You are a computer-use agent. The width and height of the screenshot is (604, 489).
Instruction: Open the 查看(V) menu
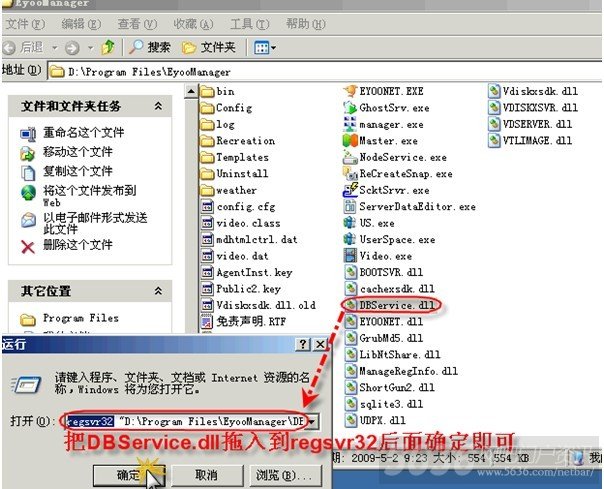[x=137, y=24]
